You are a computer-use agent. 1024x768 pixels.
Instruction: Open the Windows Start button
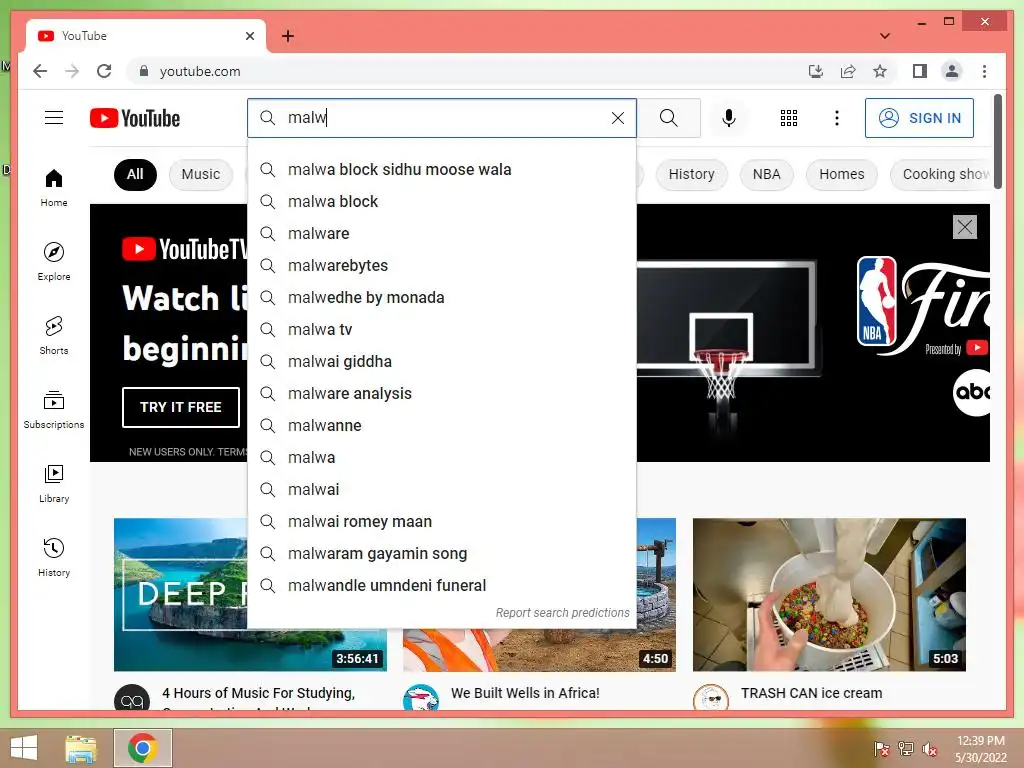(x=24, y=748)
